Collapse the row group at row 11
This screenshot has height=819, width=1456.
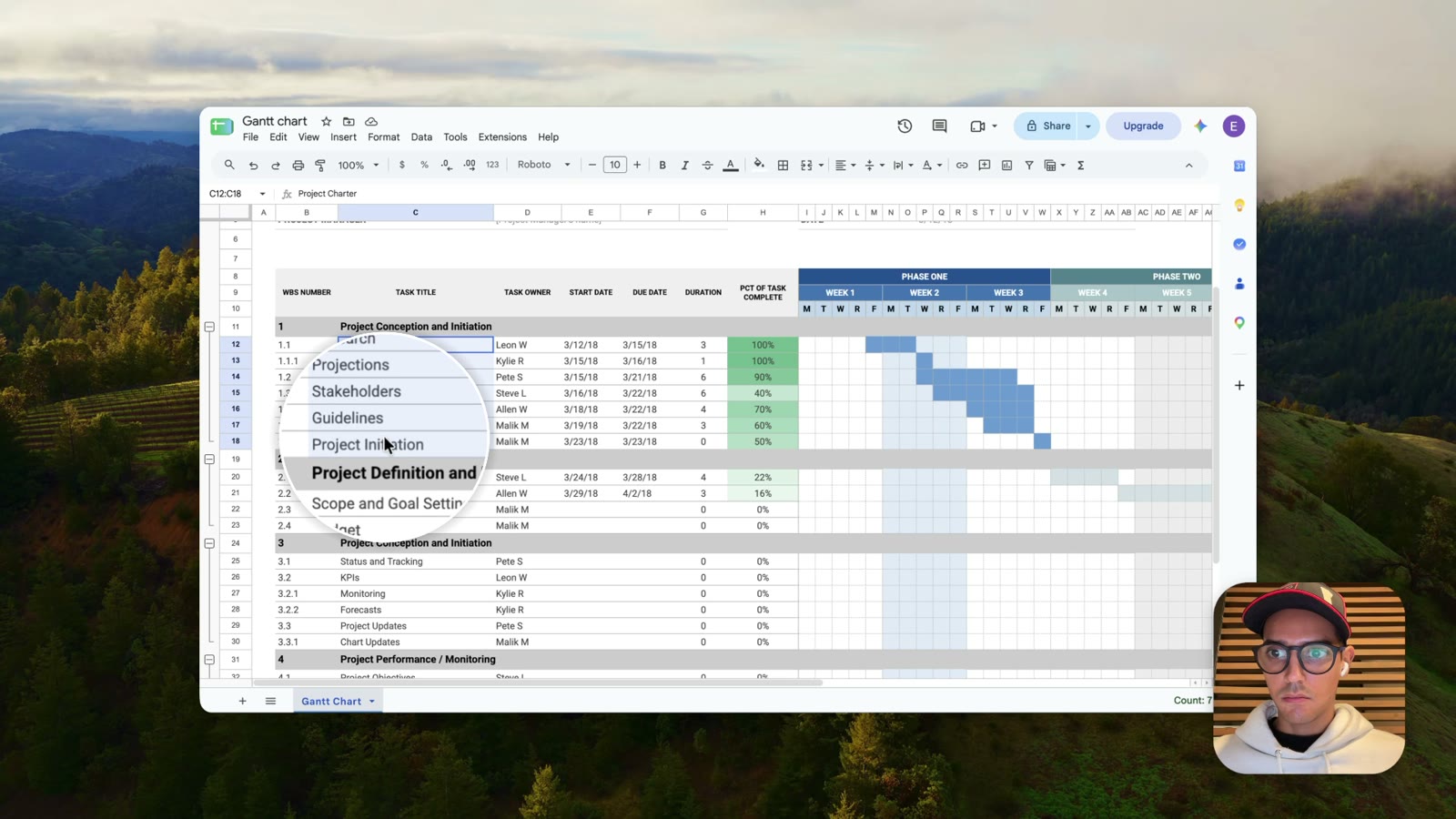(209, 327)
